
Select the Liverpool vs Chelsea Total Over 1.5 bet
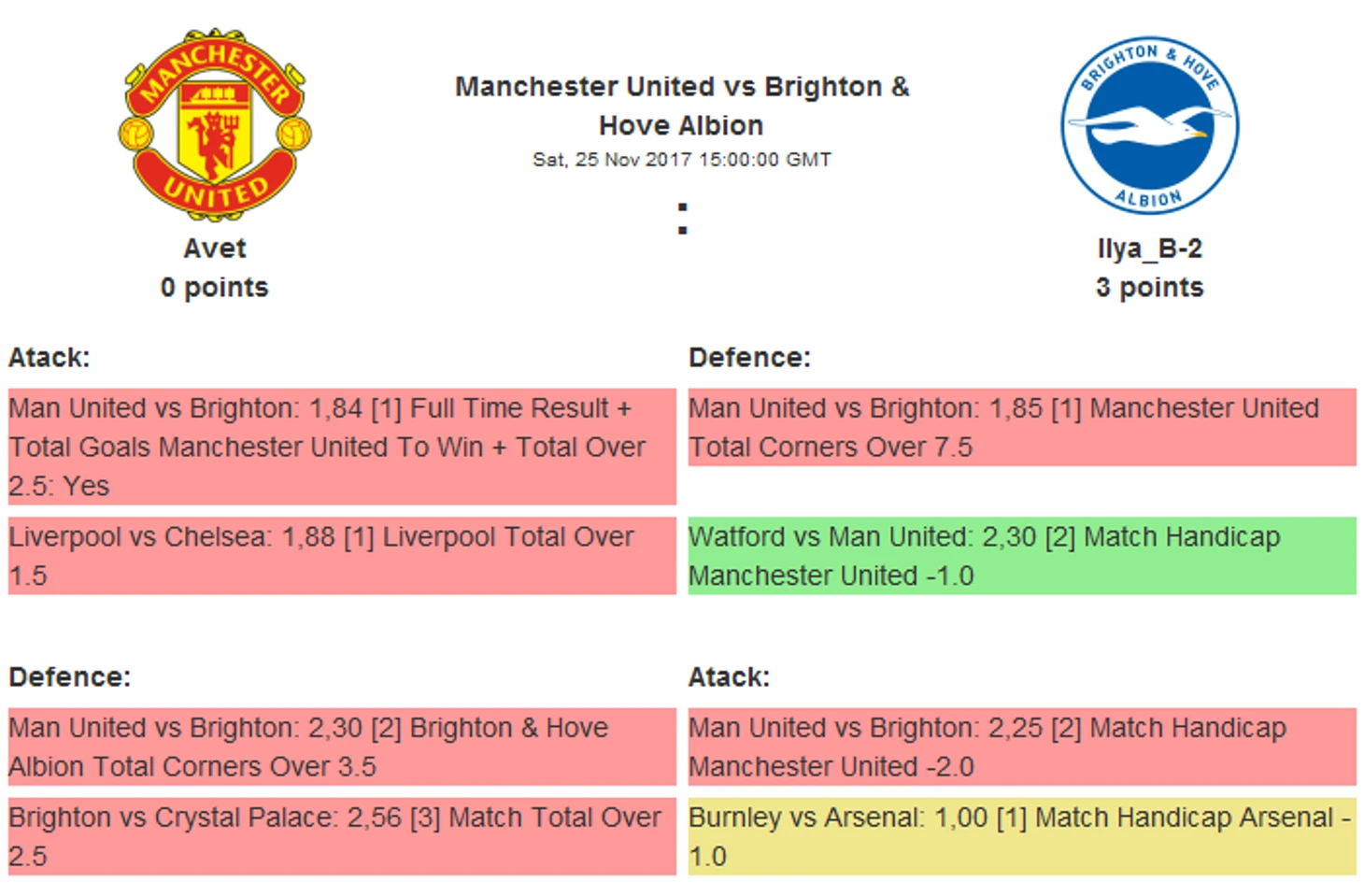pyautogui.click(x=342, y=556)
